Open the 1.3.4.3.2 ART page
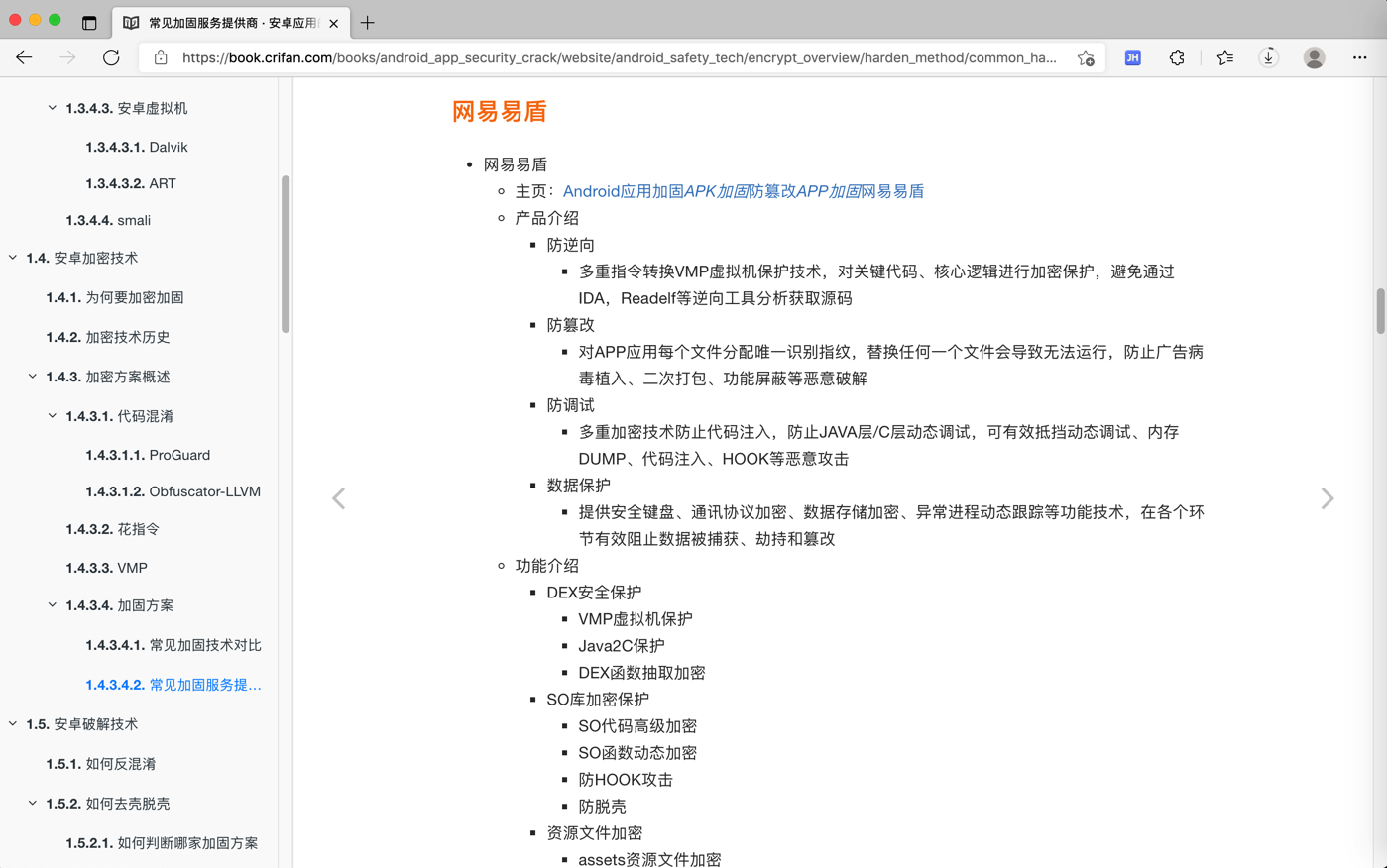 click(x=131, y=183)
